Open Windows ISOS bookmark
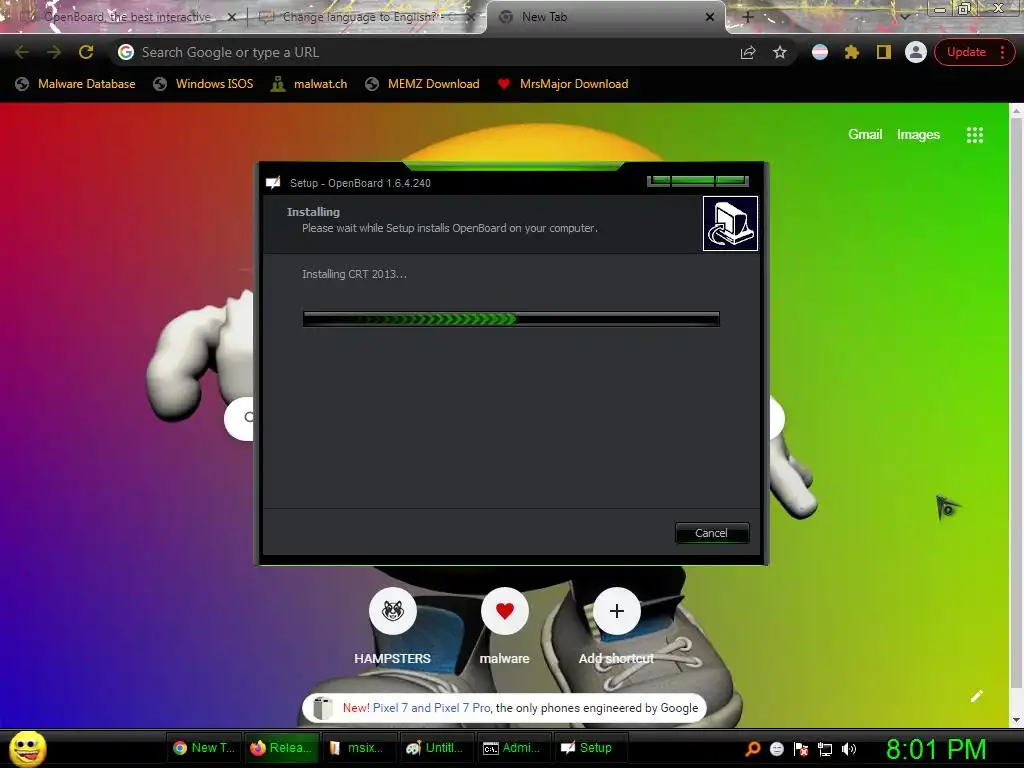1024x768 pixels. (x=203, y=84)
